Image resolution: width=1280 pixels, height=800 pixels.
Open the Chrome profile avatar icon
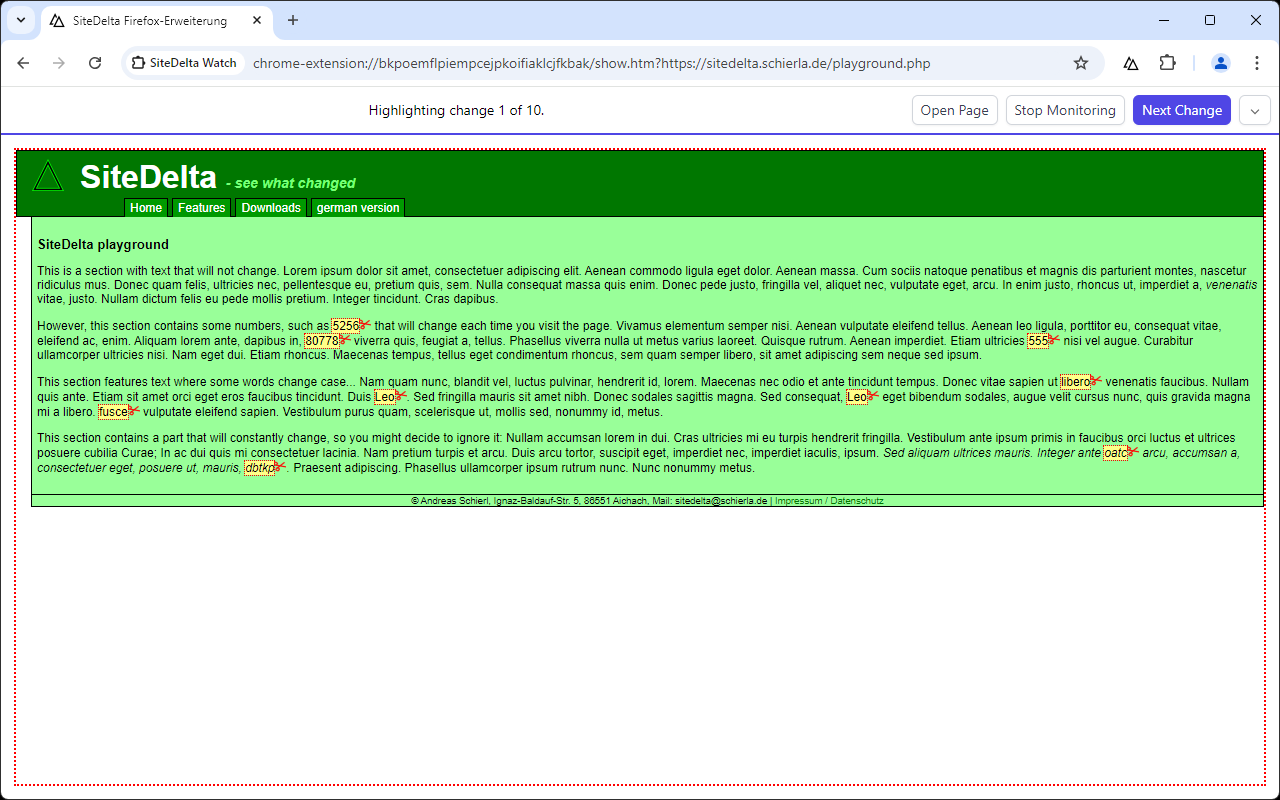click(x=1221, y=63)
